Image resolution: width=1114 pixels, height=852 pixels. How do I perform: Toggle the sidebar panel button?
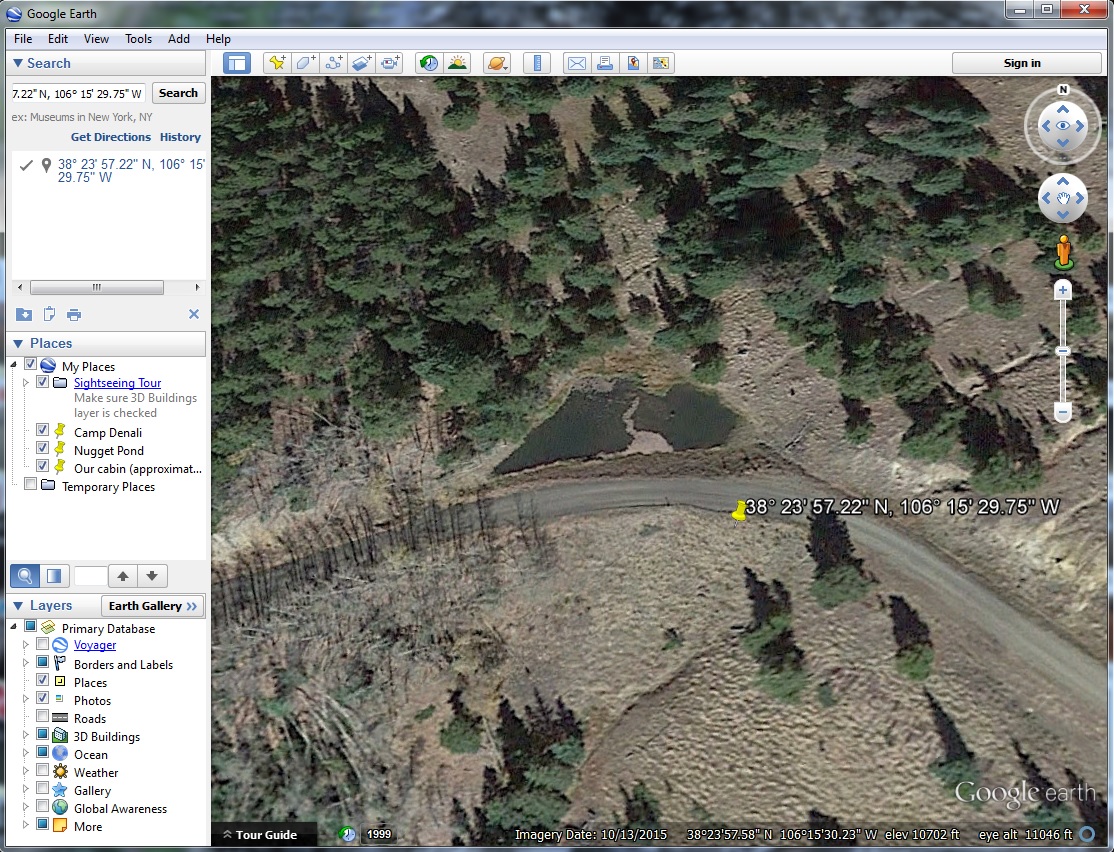(237, 63)
